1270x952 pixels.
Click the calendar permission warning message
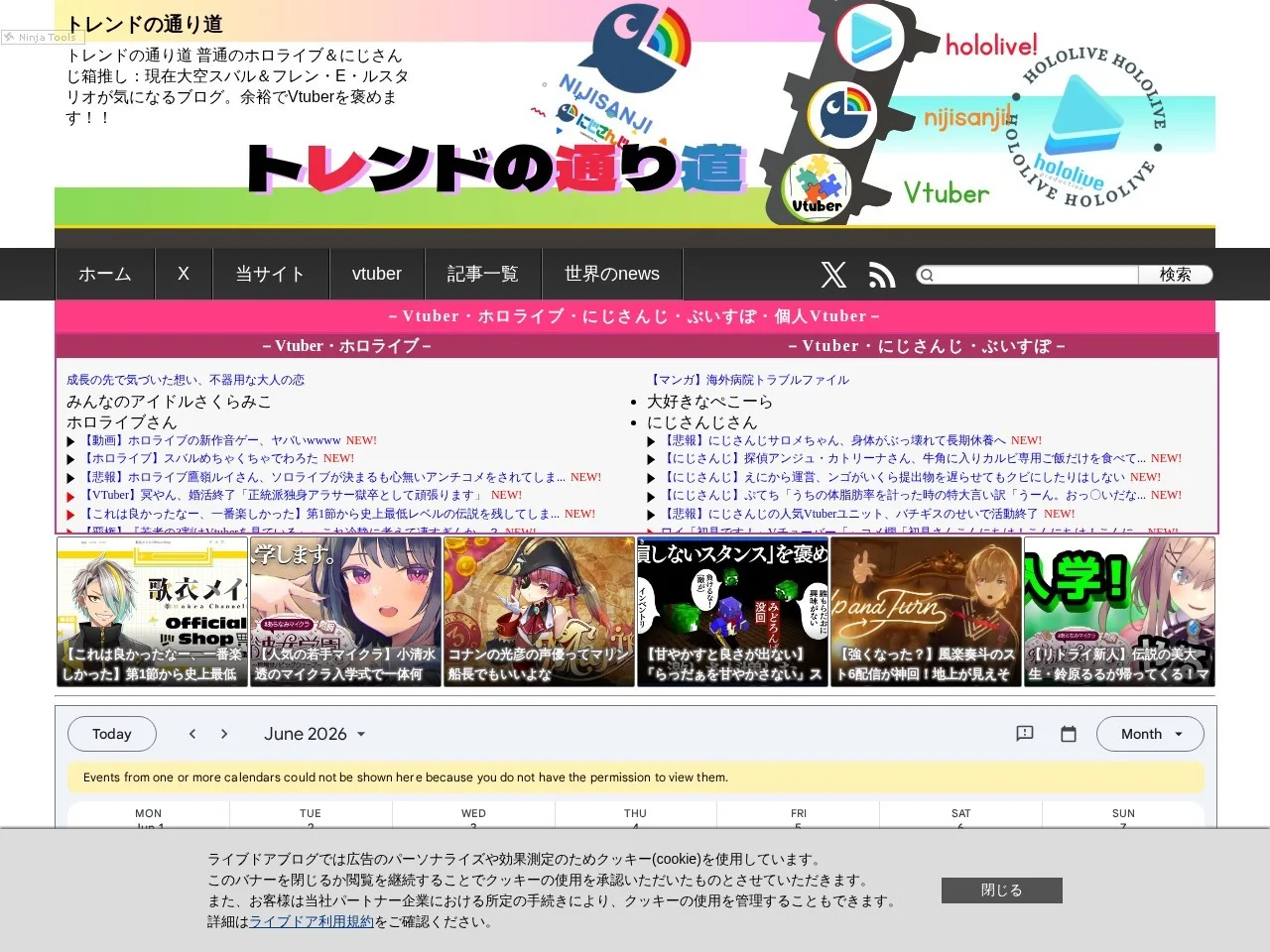636,777
